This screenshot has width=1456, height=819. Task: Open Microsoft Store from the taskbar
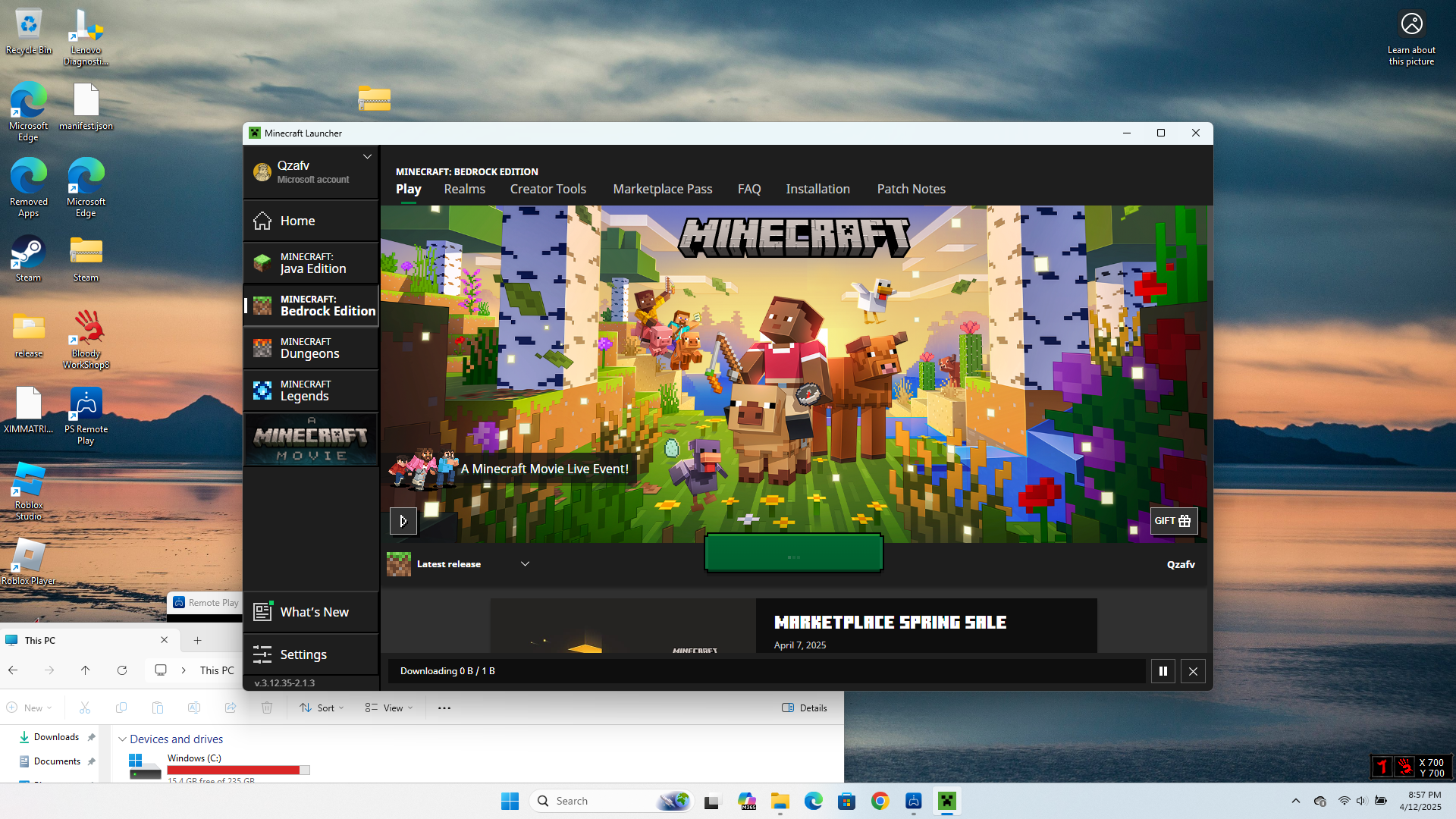click(846, 801)
